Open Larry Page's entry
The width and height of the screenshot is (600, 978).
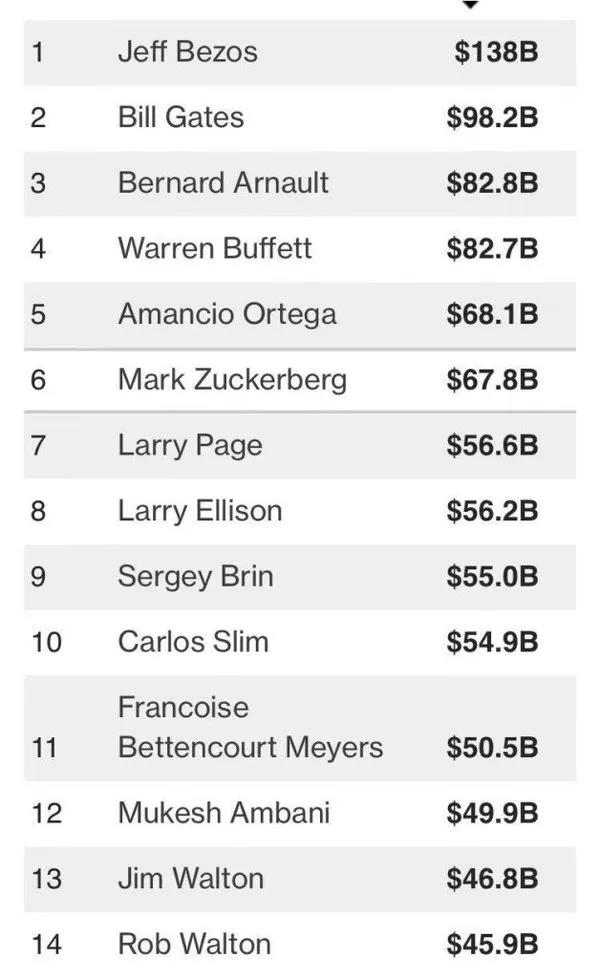[300, 446]
